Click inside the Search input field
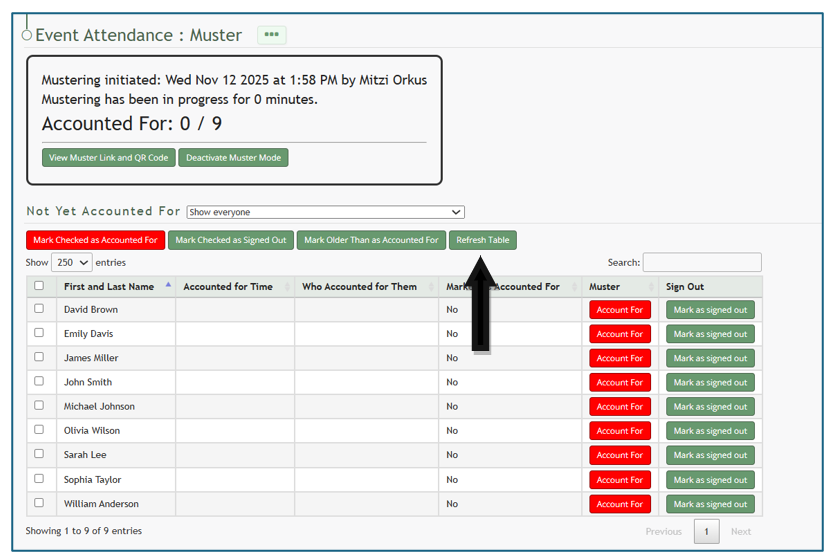The image size is (830, 558). coord(701,262)
